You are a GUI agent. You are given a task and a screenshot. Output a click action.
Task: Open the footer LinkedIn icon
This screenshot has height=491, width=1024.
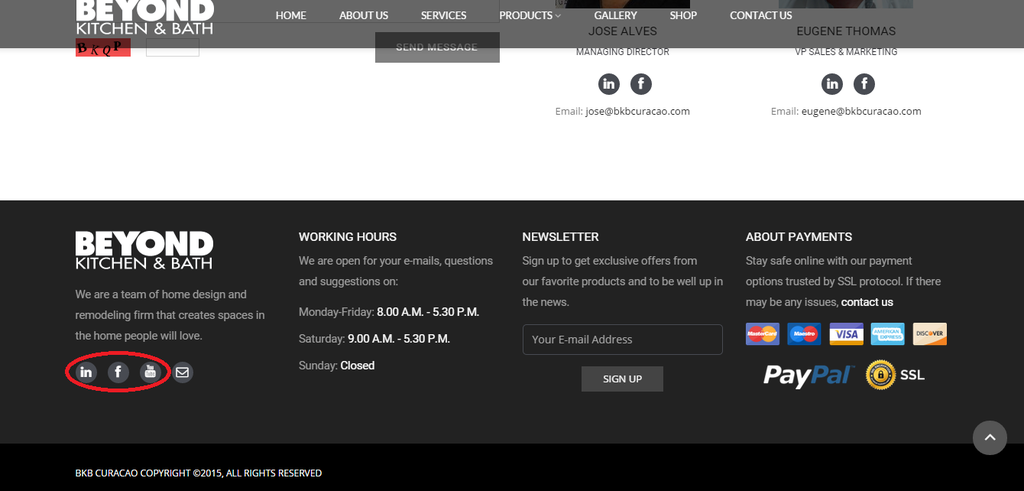click(86, 372)
